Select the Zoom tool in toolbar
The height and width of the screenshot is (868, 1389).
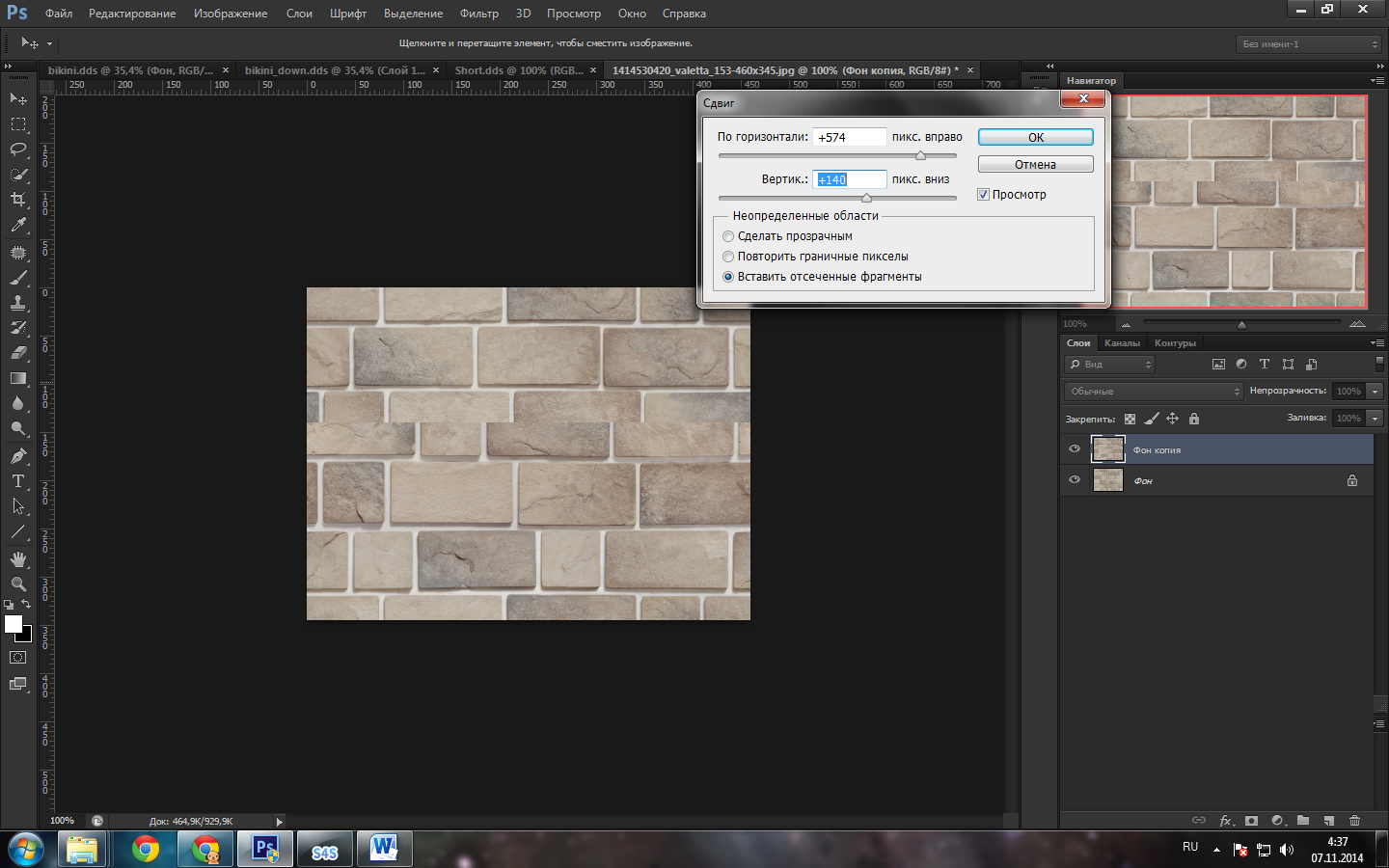click(18, 584)
